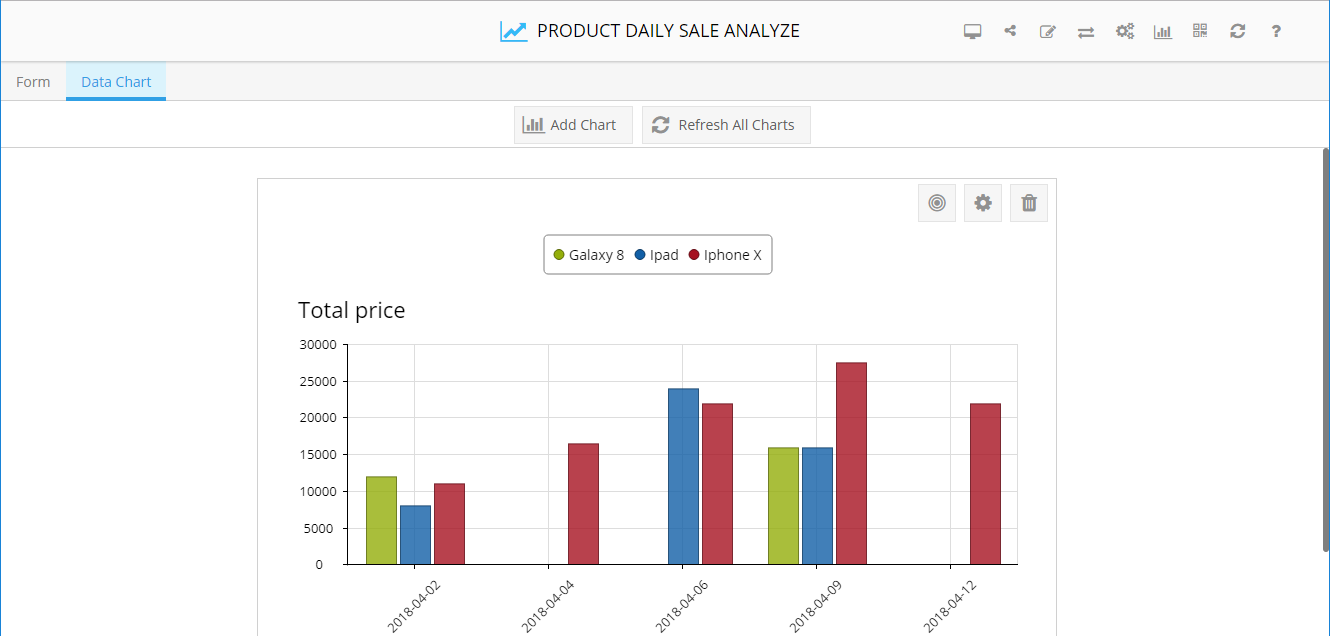Screen dimensions: 1330x636
Task: Click the circular target icon on the chart
Action: point(937,203)
